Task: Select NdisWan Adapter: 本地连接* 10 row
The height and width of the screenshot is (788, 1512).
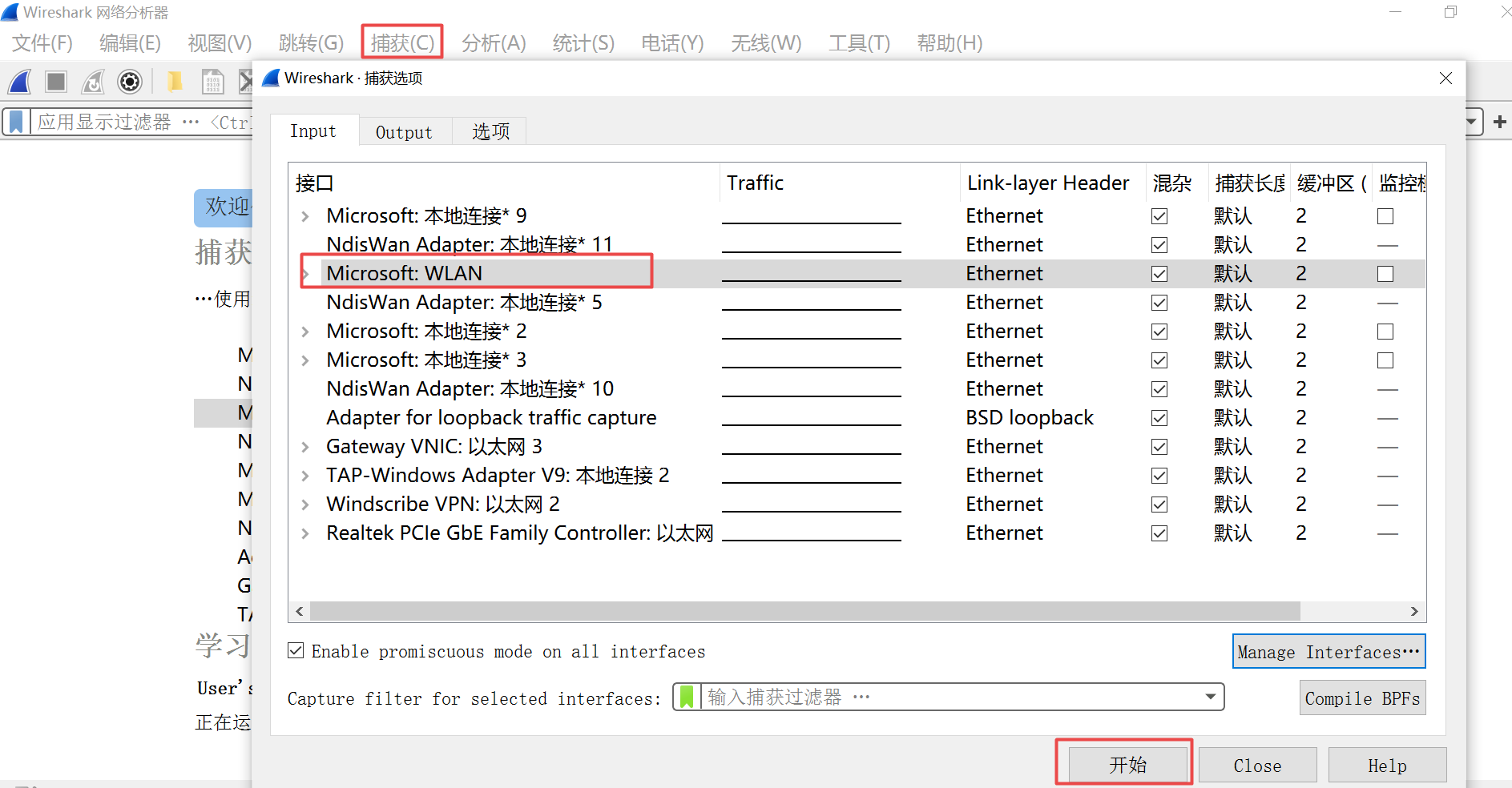Action: [x=857, y=389]
